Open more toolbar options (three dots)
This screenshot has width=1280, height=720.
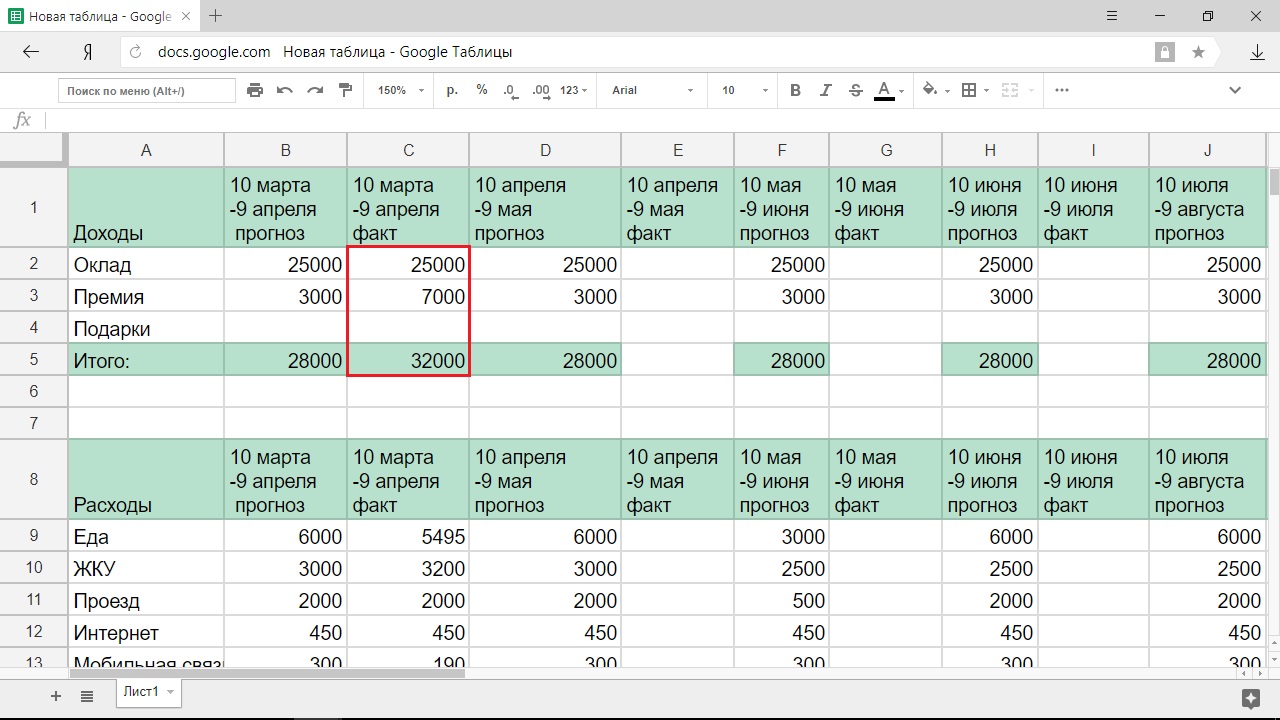click(1062, 90)
